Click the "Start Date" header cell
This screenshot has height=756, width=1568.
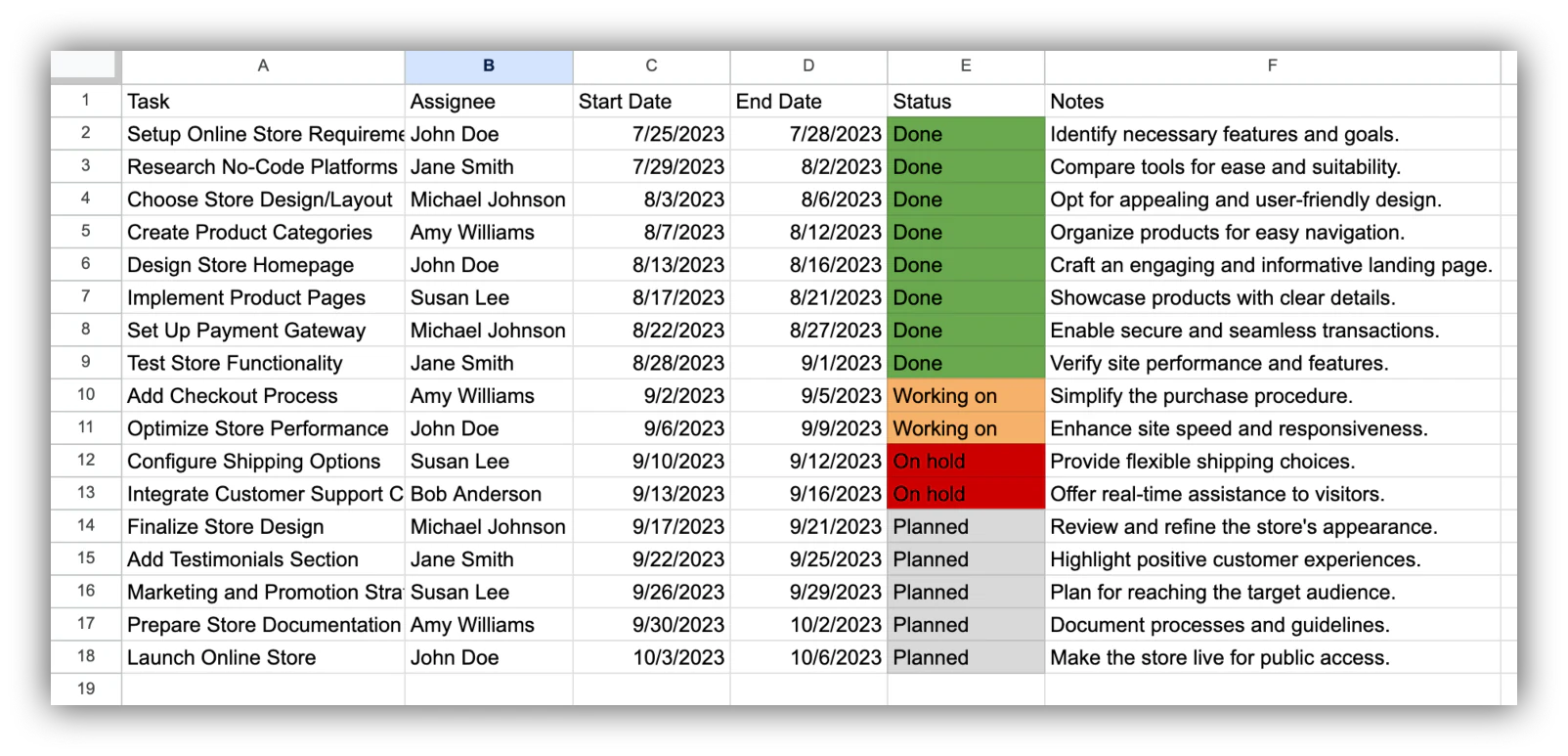(651, 102)
